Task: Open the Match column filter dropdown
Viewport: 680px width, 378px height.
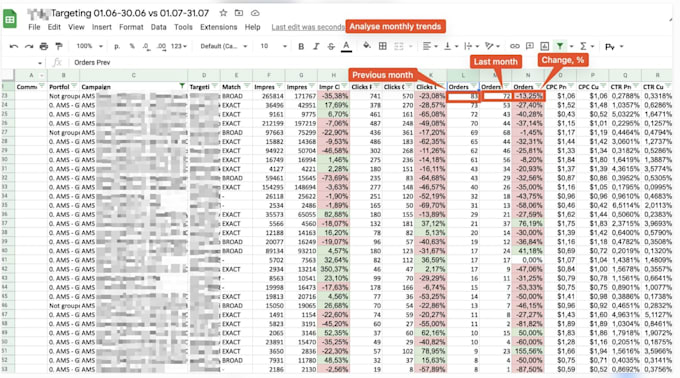Action: [247, 86]
